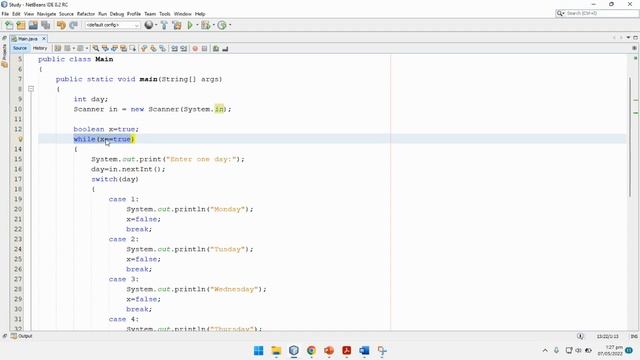
Task: Click the Save All toolbar icon
Action: (x=45, y=25)
